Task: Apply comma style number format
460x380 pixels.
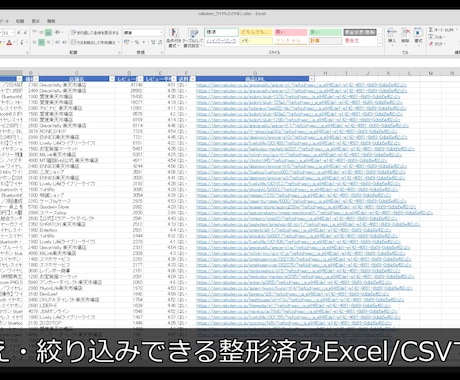Action: pos(144,42)
